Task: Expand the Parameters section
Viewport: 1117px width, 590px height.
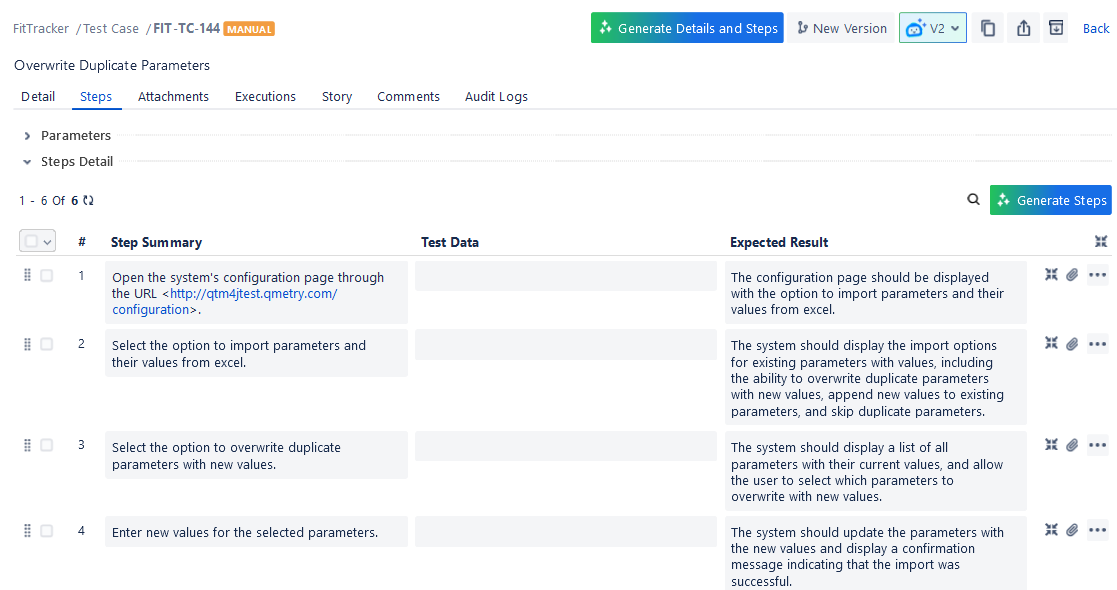Action: pyautogui.click(x=27, y=135)
